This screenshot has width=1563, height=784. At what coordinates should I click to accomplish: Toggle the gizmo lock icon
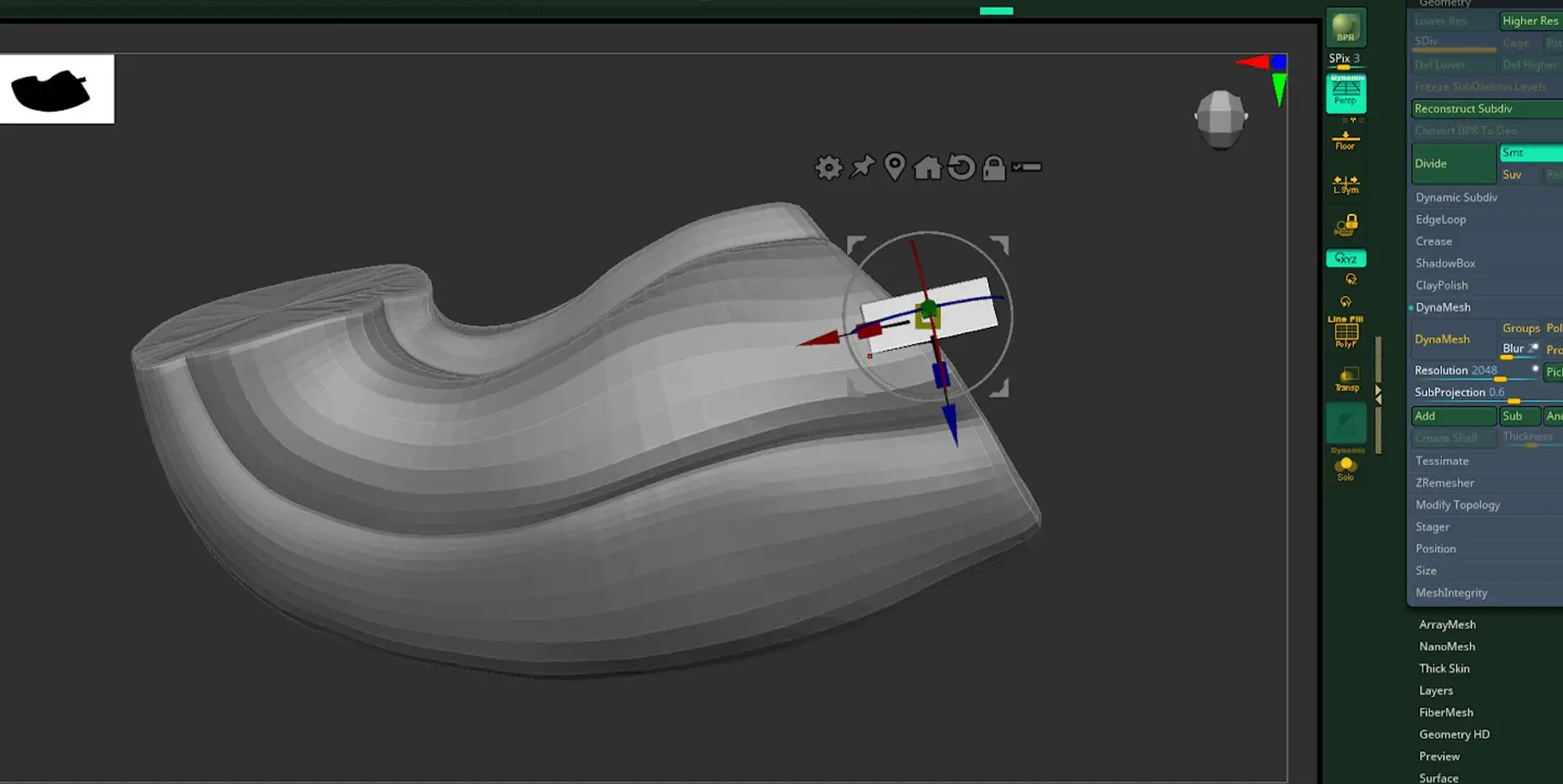993,168
